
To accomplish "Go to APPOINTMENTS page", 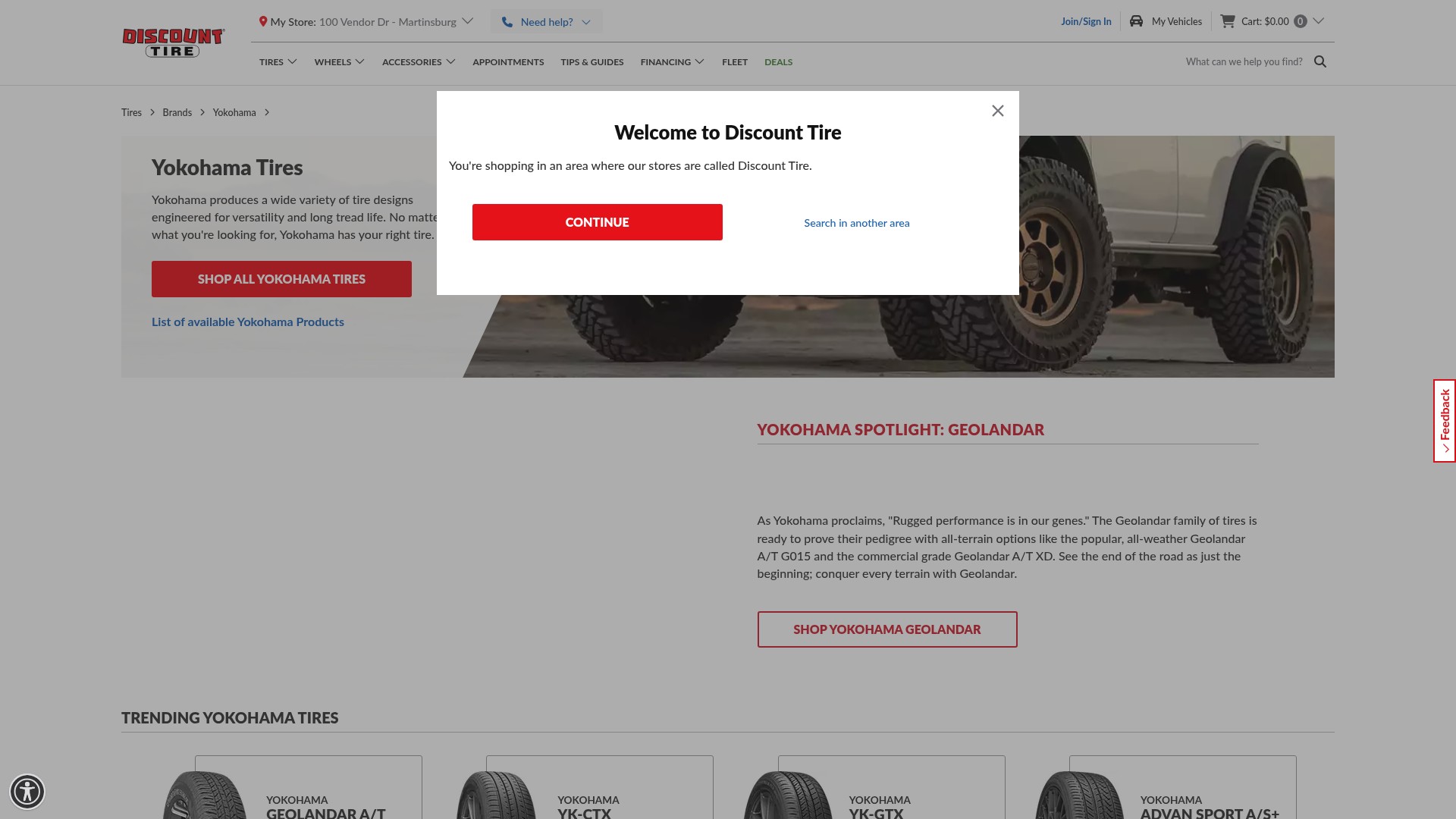I will tap(508, 62).
